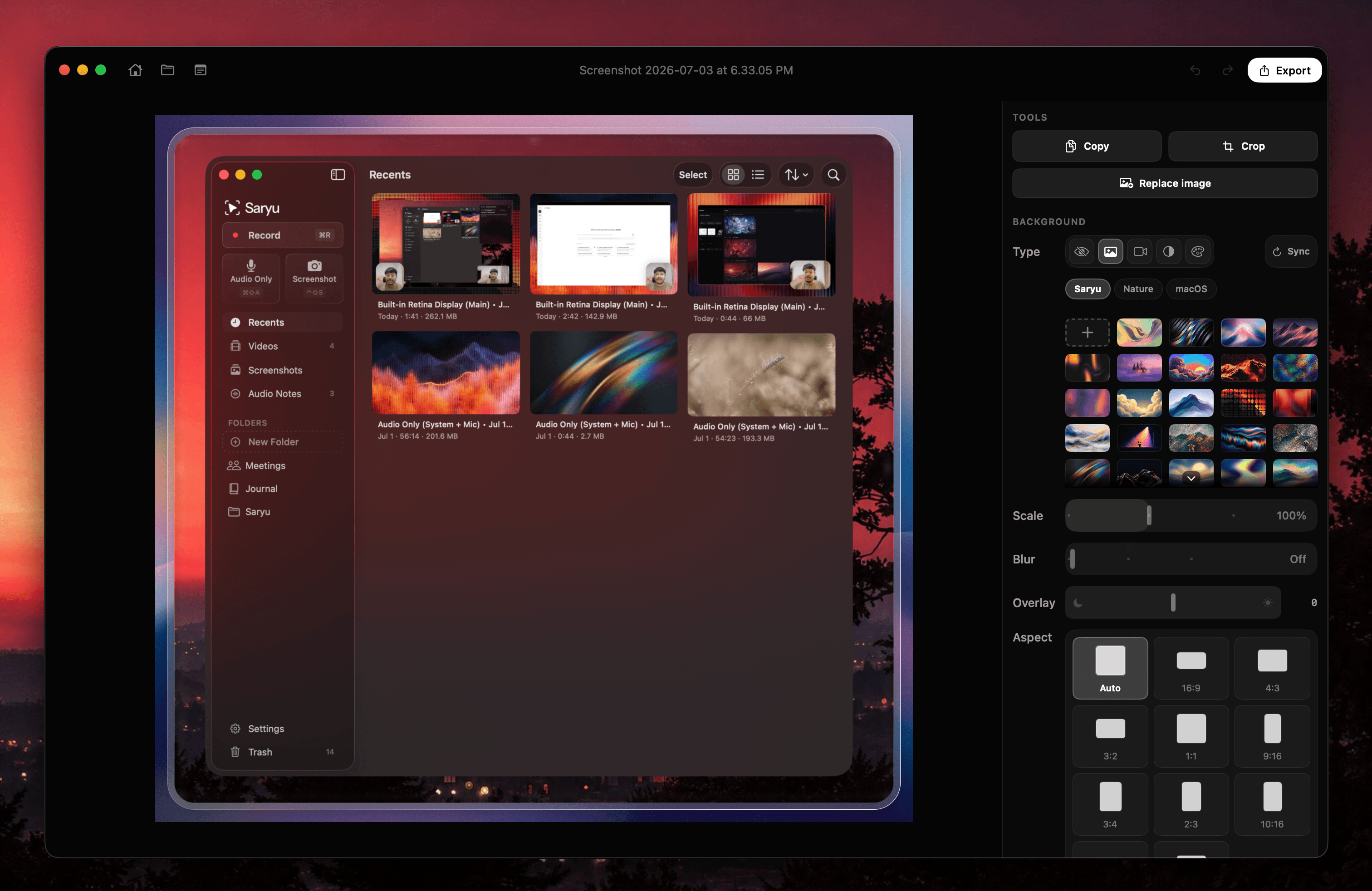
Task: Click the Scale slider handle
Action: pyautogui.click(x=1149, y=515)
